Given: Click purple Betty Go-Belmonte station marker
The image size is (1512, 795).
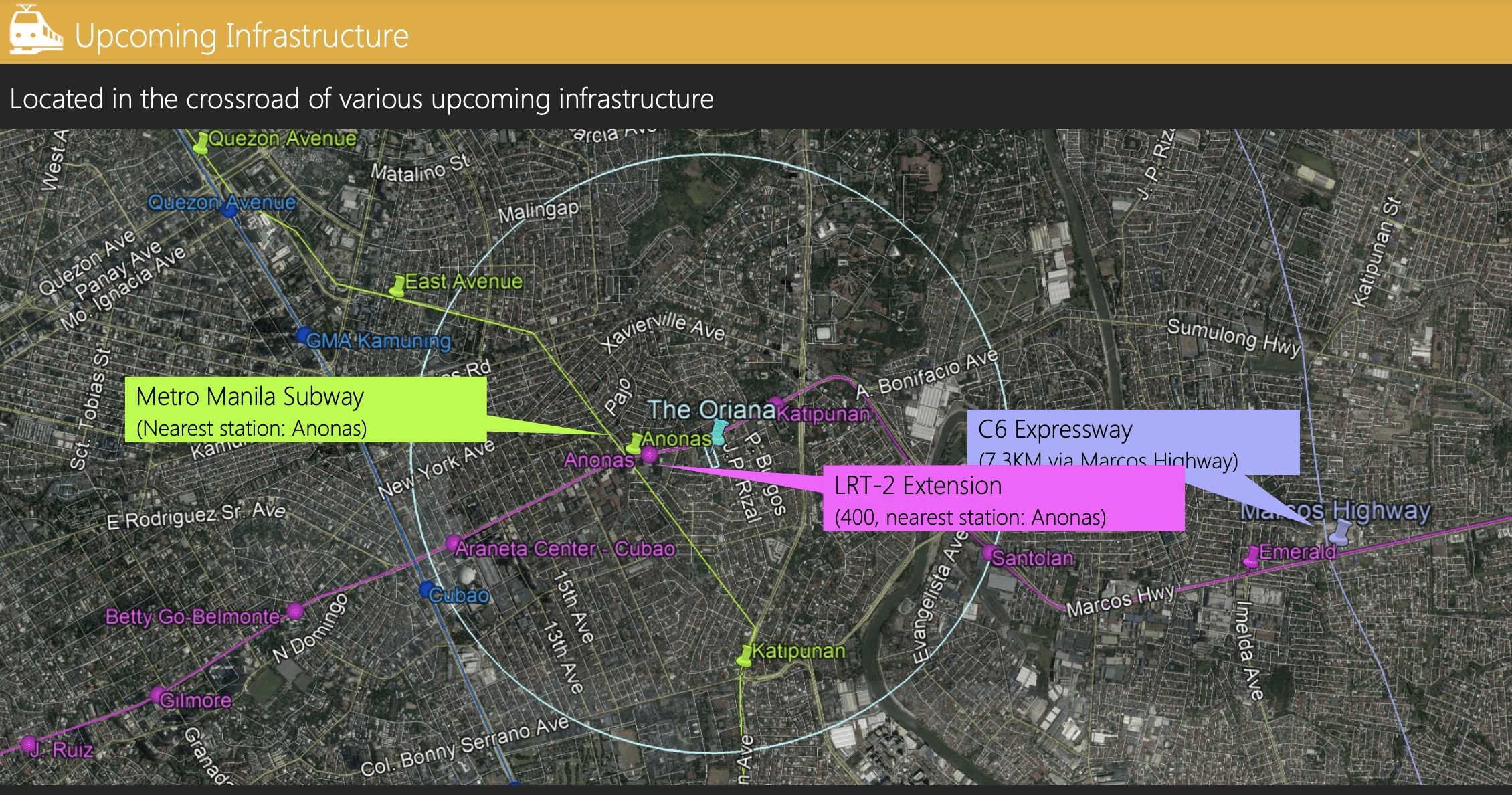Looking at the screenshot, I should pyautogui.click(x=295, y=611).
